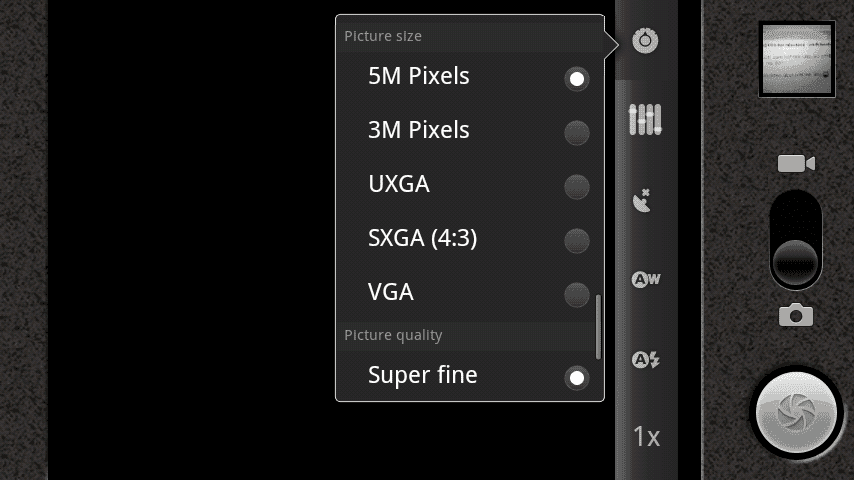This screenshot has height=480, width=854.
Task: Tap the still camera mode icon
Action: coord(796,315)
